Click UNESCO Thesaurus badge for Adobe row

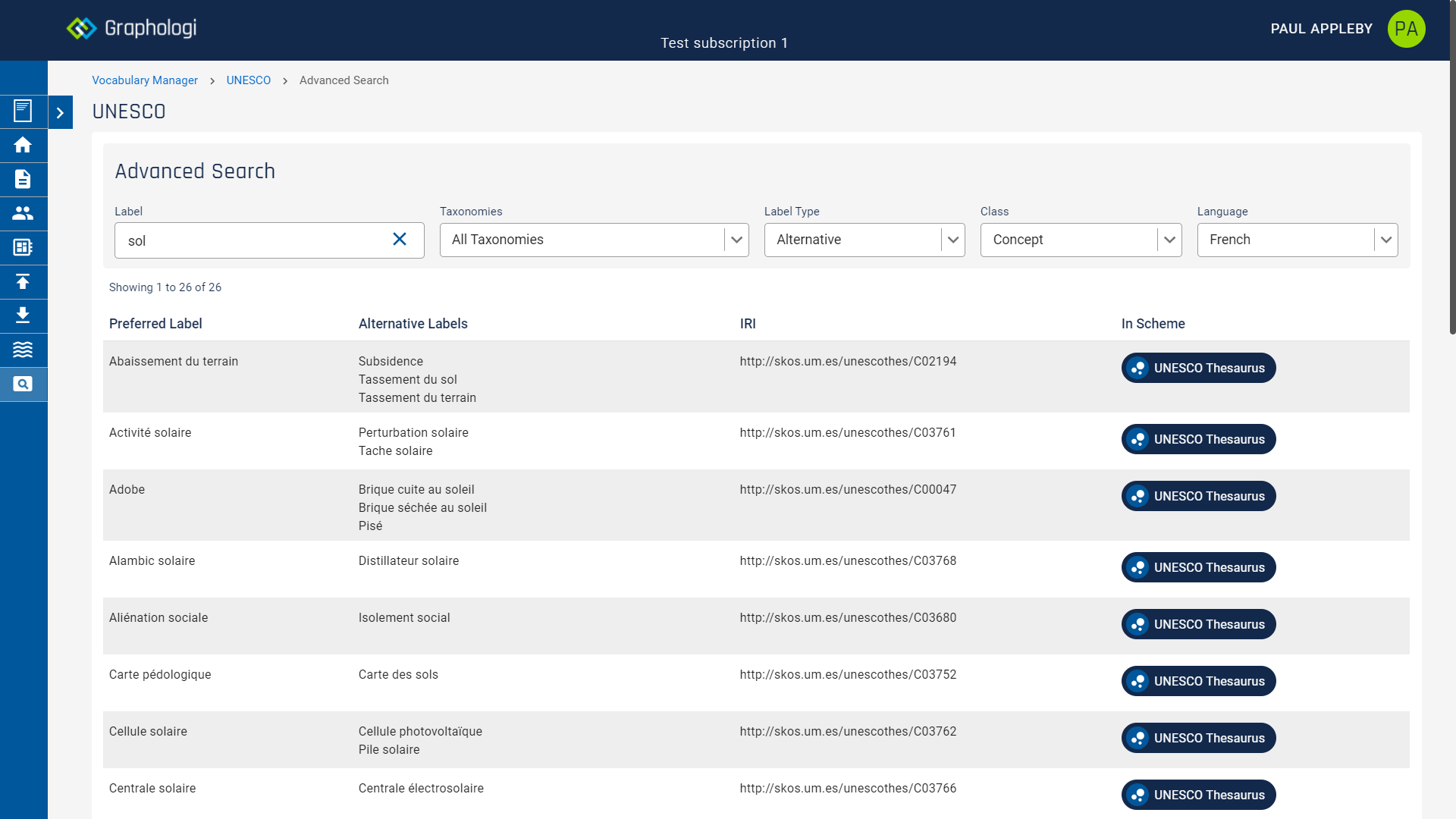pyautogui.click(x=1198, y=496)
